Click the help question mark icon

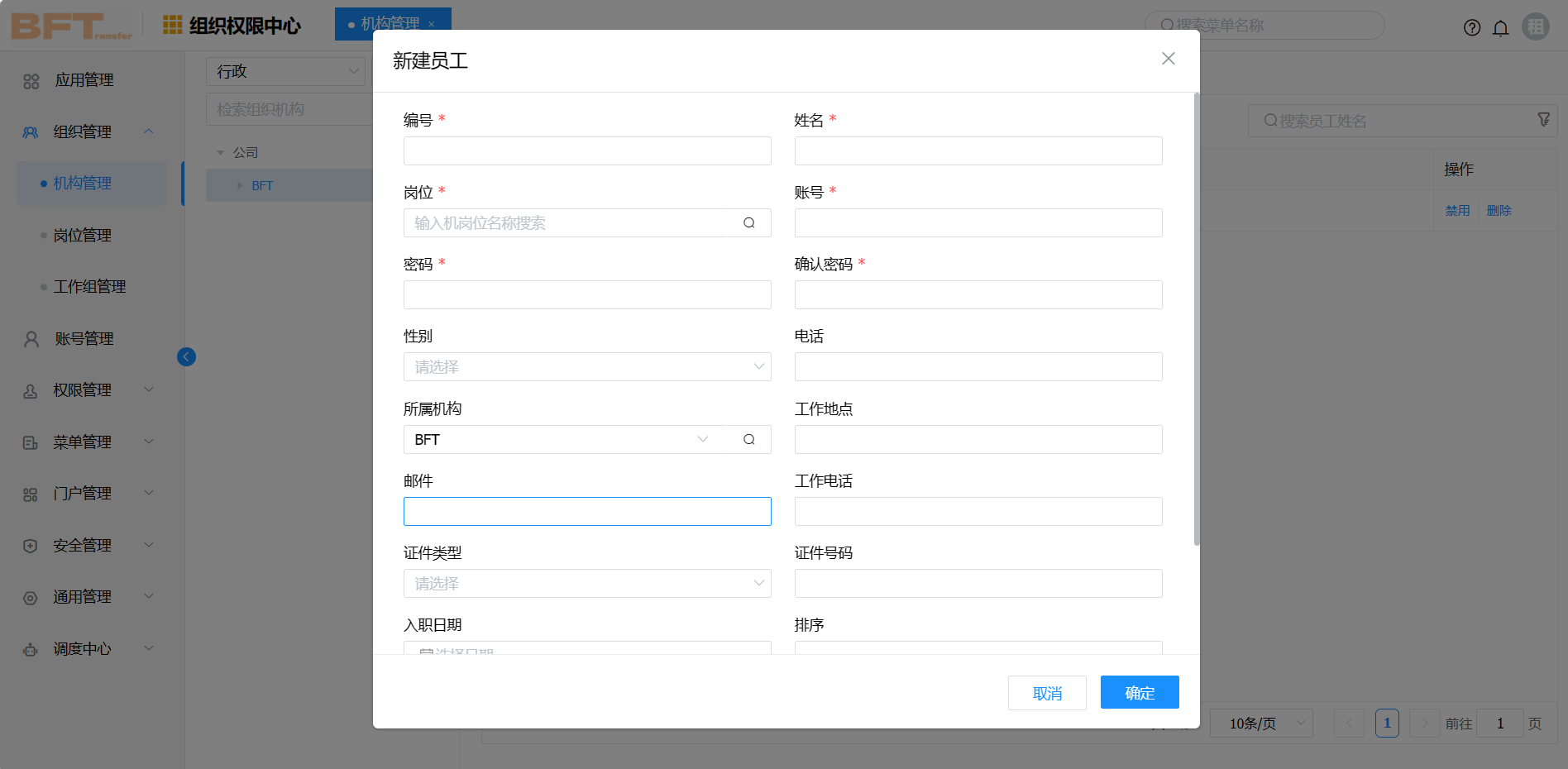click(1471, 27)
